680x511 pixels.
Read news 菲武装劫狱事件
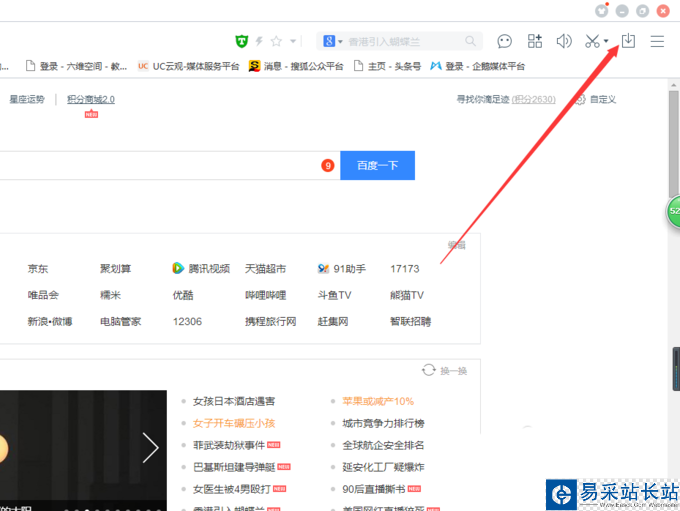pos(229,445)
